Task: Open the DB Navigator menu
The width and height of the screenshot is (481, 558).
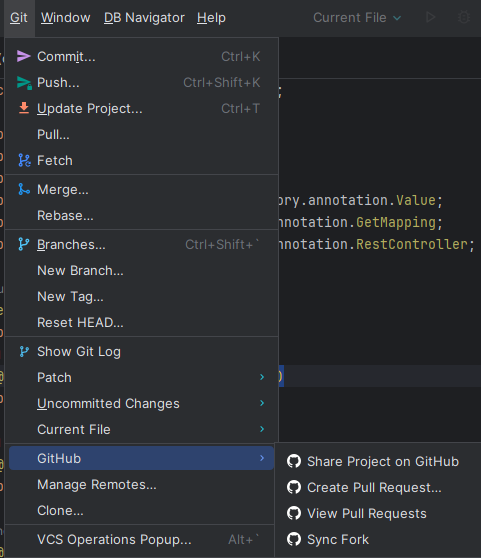Action: (x=144, y=17)
